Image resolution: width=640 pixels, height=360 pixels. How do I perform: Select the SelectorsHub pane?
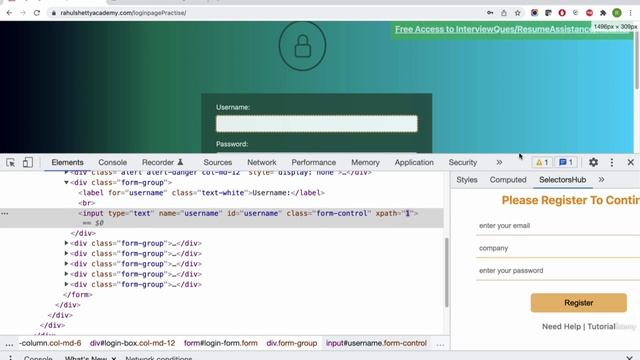562,180
